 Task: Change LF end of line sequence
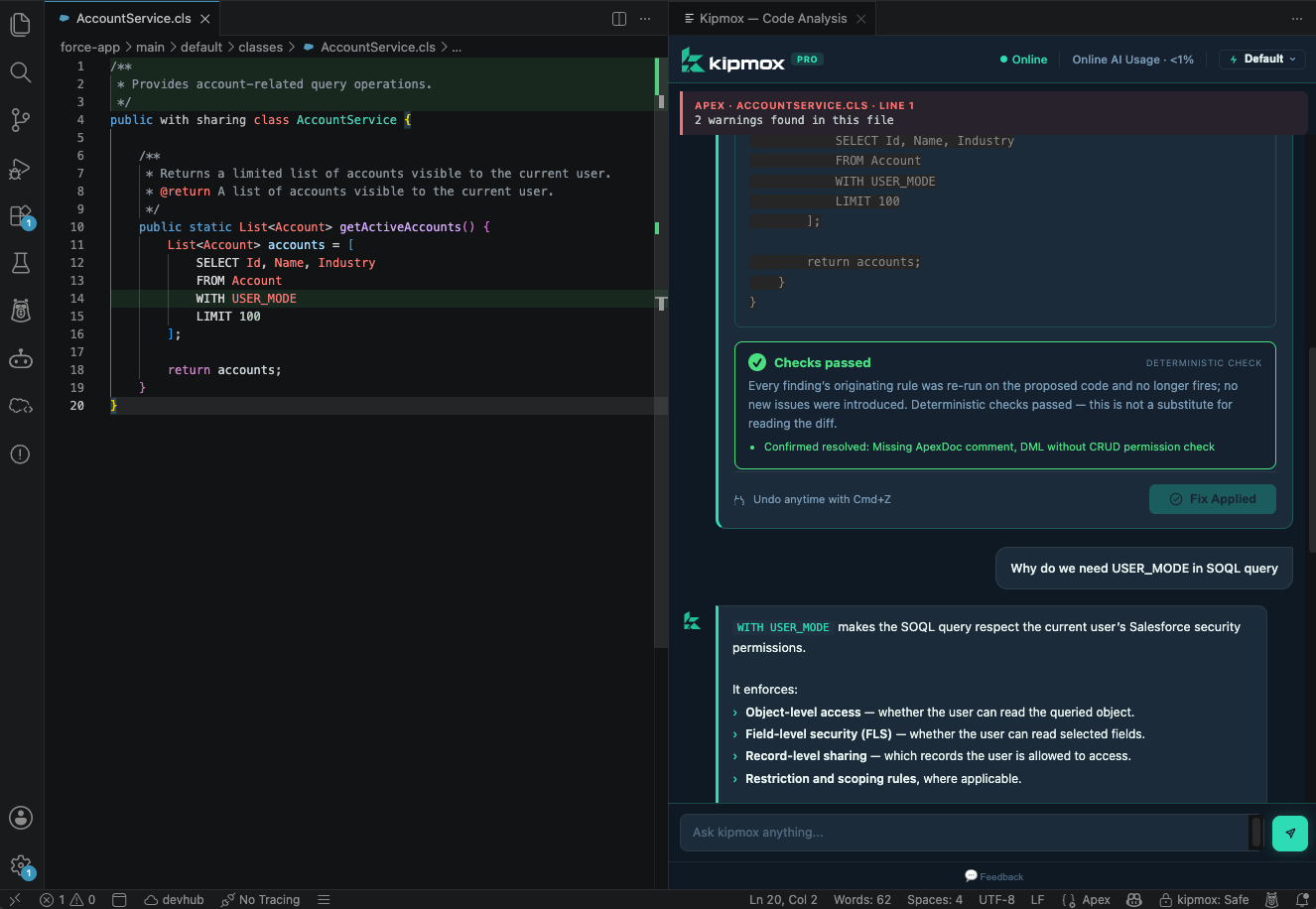tap(1037, 900)
